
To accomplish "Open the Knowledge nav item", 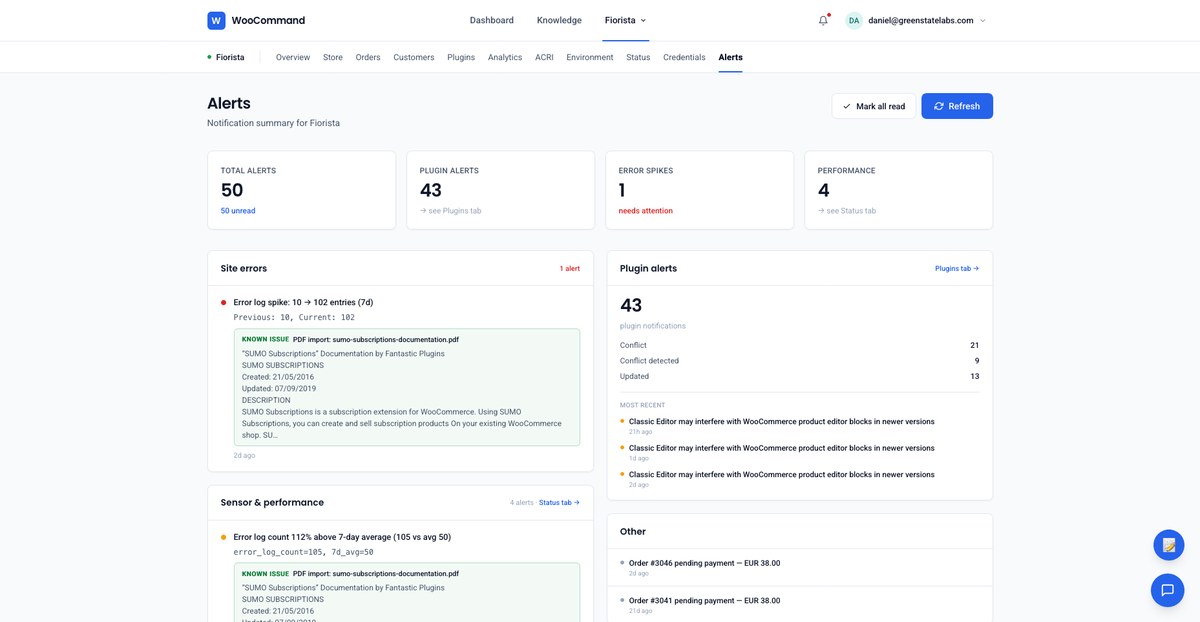I will coord(559,20).
